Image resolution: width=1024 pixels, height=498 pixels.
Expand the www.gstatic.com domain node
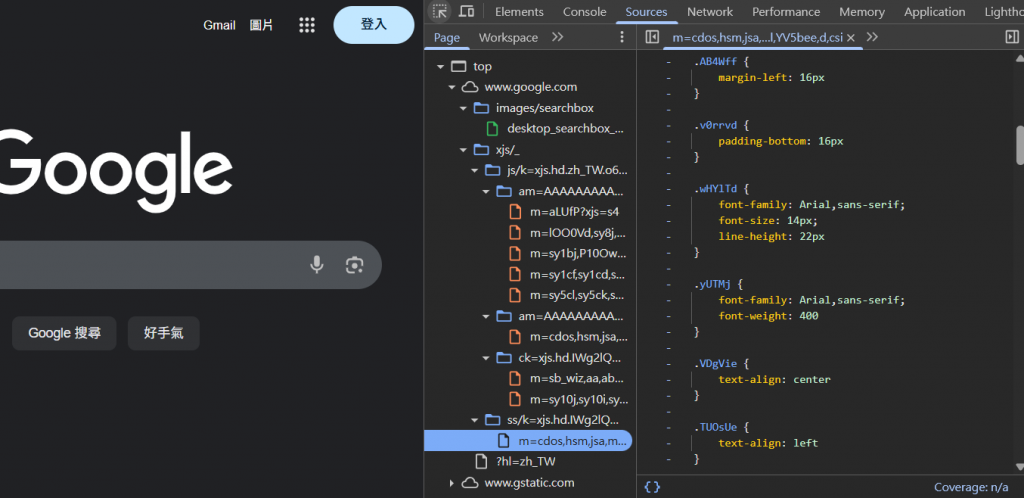point(451,483)
